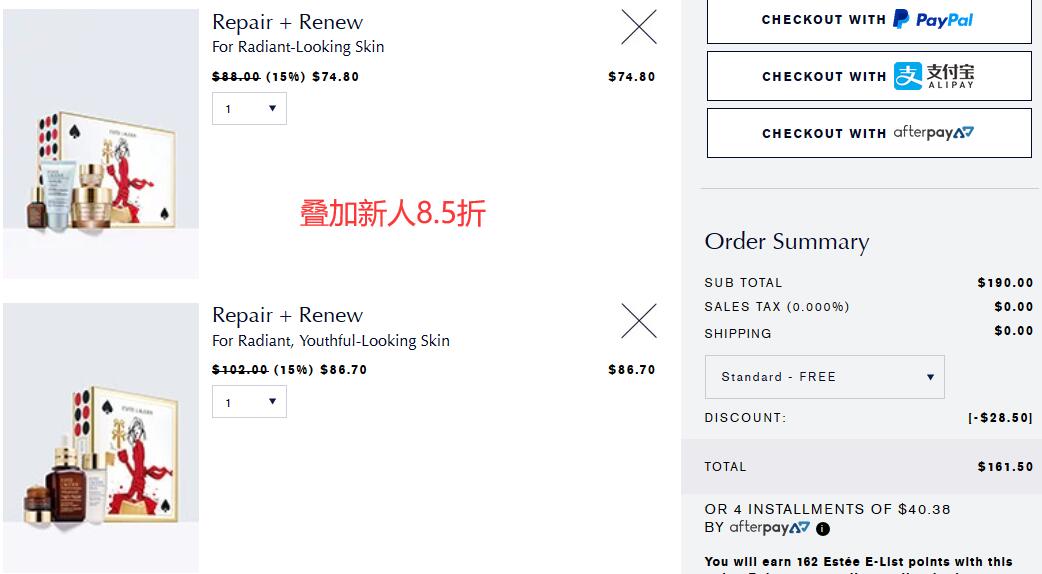This screenshot has height=574, width=1042.
Task: Click the Afterpay info icon
Action: (823, 529)
